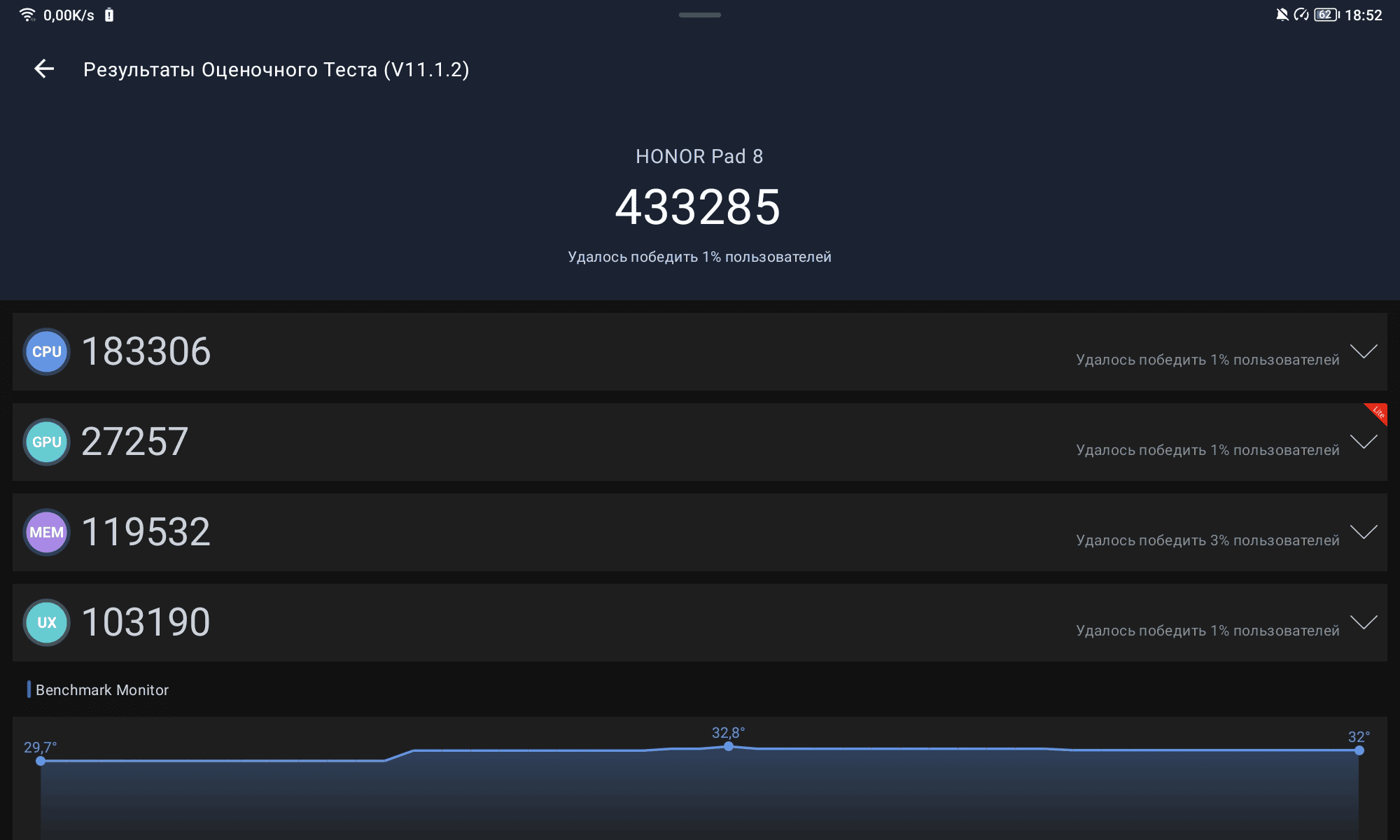The width and height of the screenshot is (1400, 840).
Task: Tap the GPU row 1% пользователей text
Action: (x=1207, y=450)
